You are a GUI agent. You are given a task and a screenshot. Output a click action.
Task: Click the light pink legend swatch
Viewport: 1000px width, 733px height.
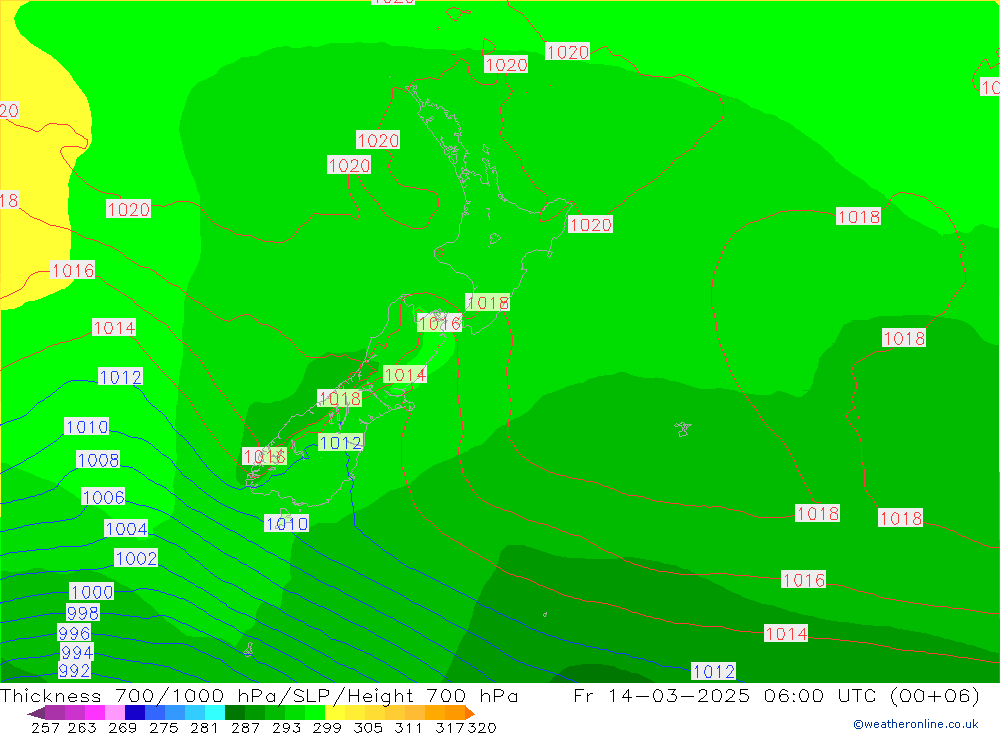coord(115,713)
